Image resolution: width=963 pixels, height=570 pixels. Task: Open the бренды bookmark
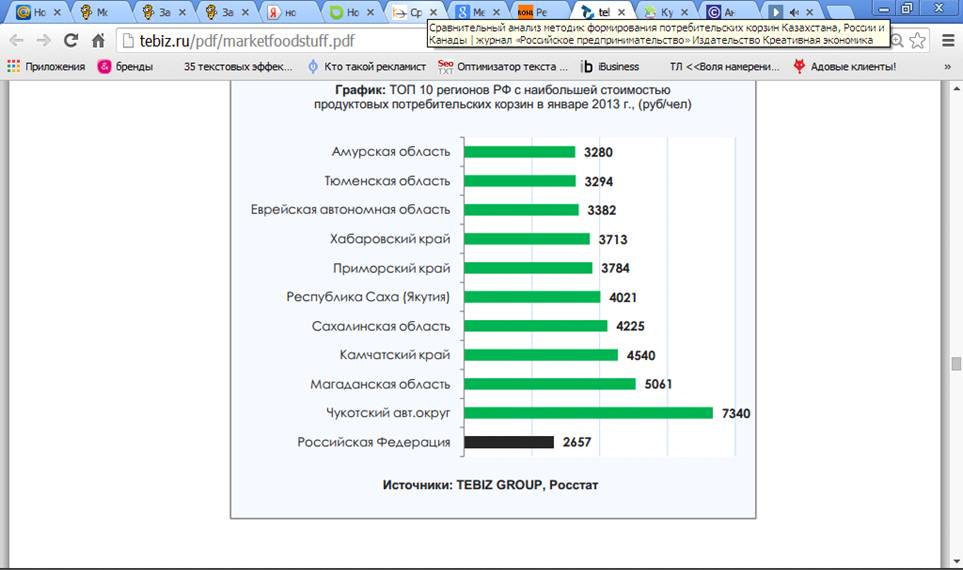[x=125, y=66]
